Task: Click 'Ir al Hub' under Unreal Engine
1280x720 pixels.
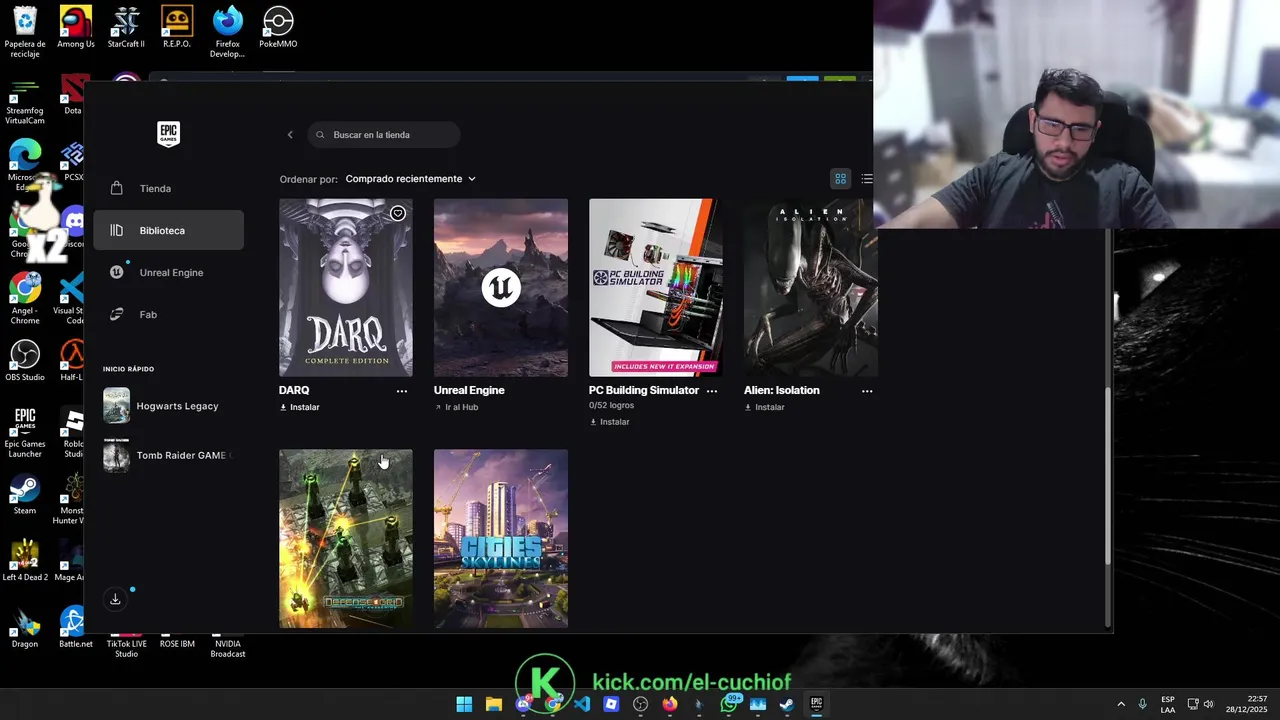Action: (x=456, y=407)
